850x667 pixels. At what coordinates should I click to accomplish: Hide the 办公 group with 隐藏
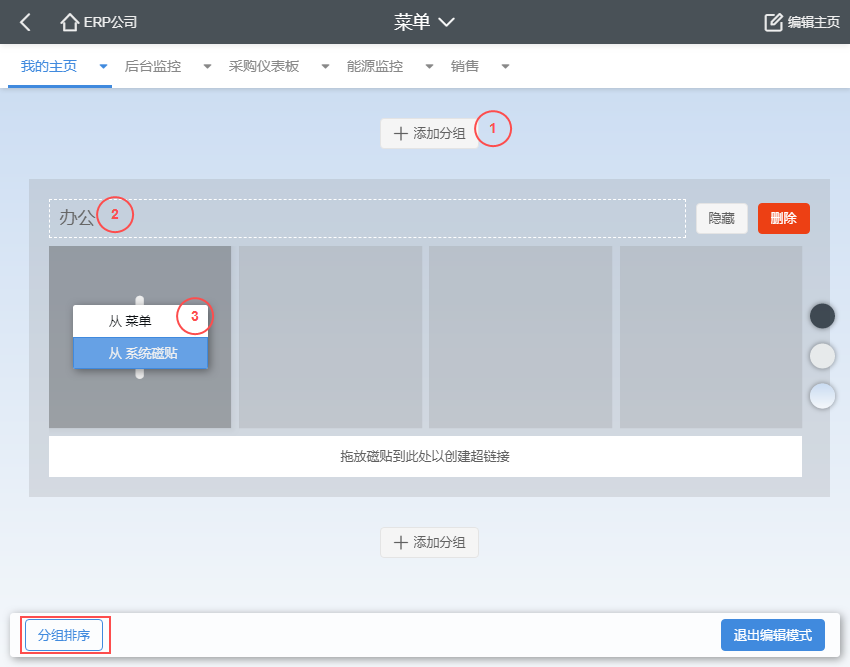click(x=721, y=218)
